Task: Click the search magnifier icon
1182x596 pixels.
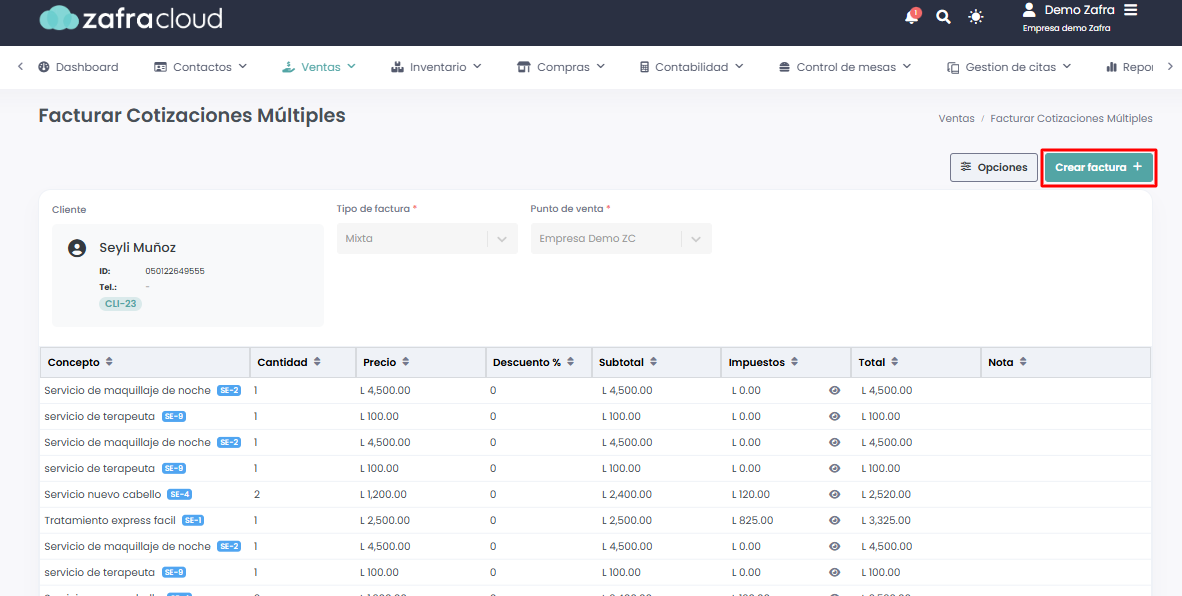Action: click(x=943, y=17)
